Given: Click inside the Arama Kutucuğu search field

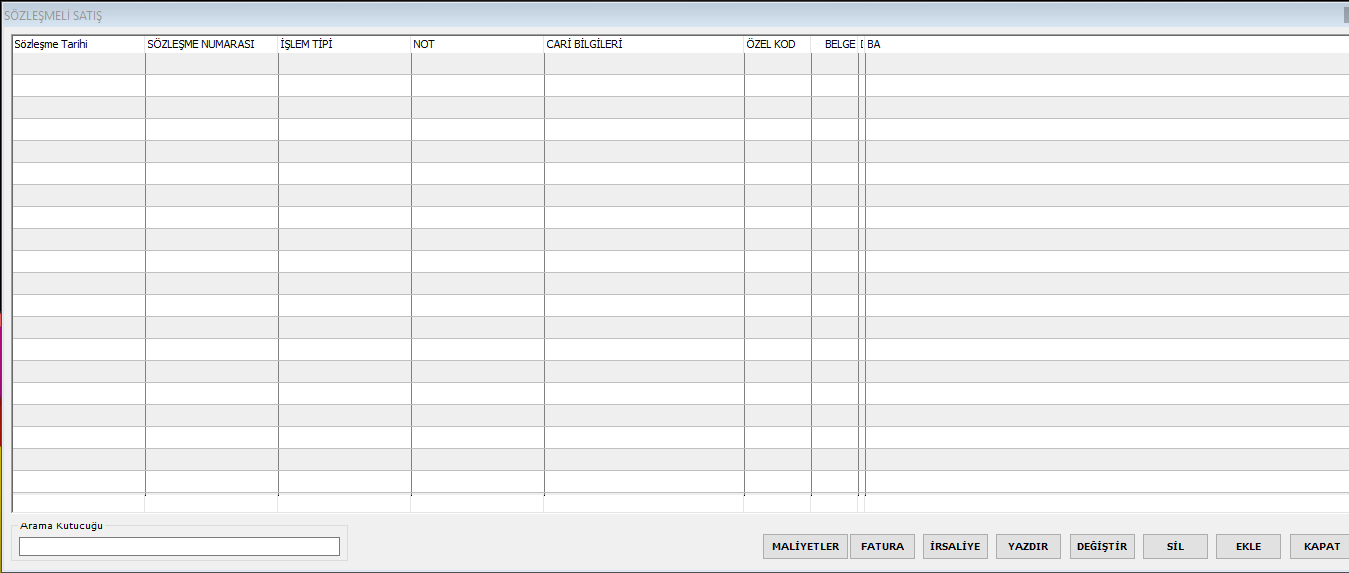Looking at the screenshot, I should [179, 546].
